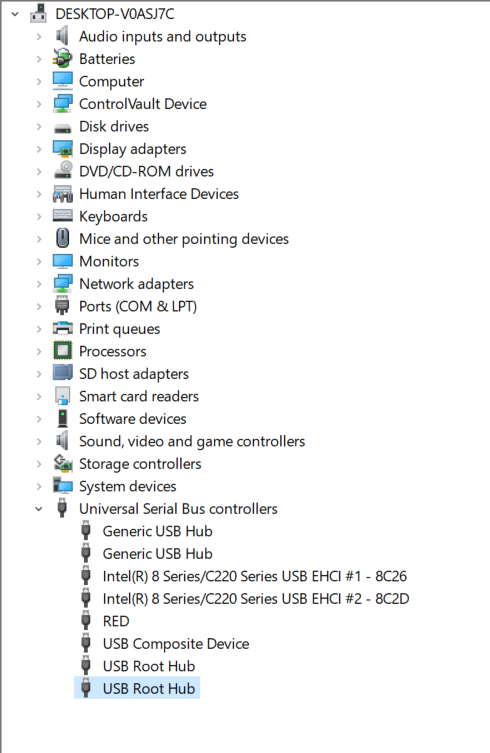490x753 pixels.
Task: Select the RED device entry
Action: [x=116, y=621]
